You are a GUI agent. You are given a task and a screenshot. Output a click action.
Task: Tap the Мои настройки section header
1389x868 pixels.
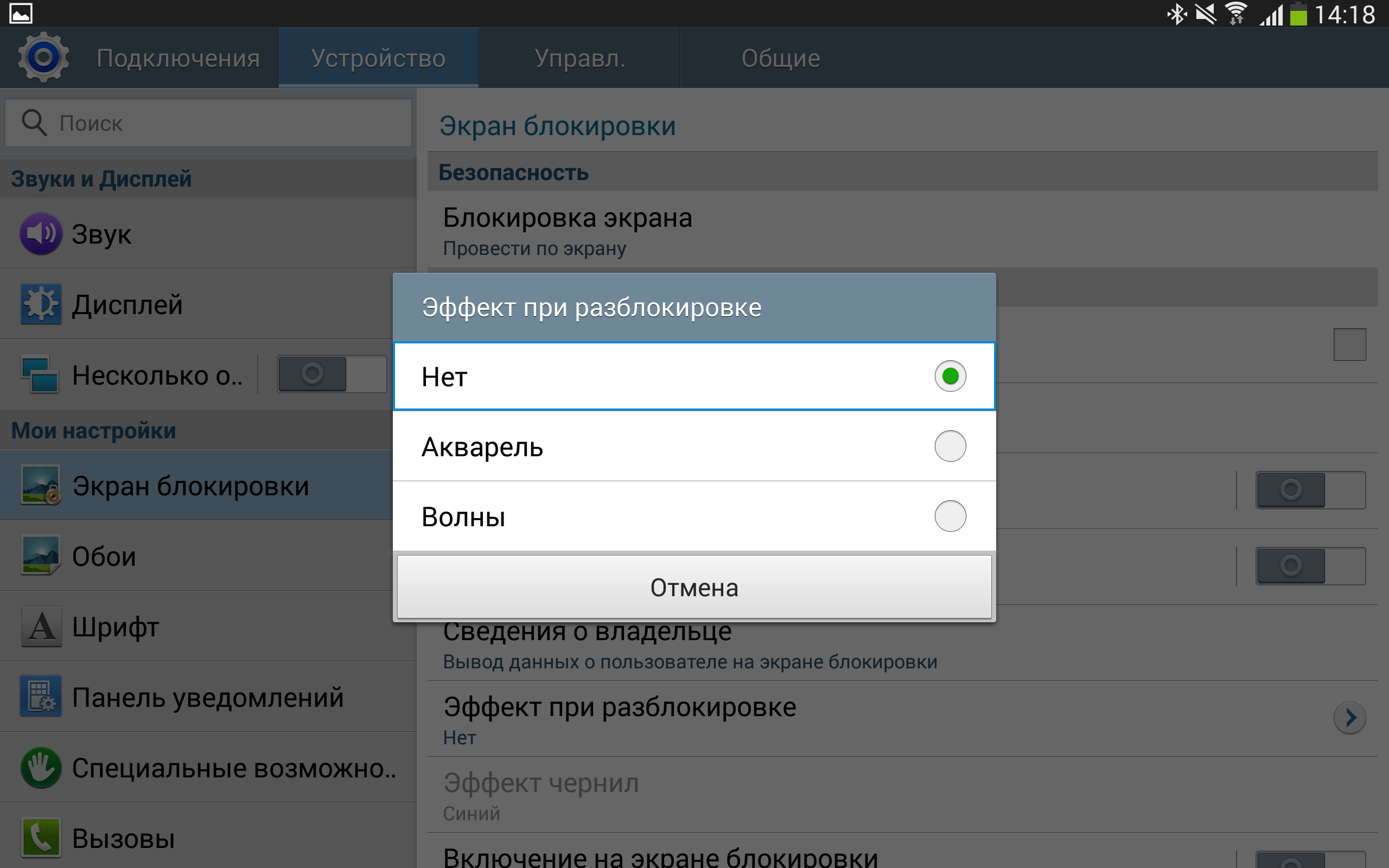196,431
